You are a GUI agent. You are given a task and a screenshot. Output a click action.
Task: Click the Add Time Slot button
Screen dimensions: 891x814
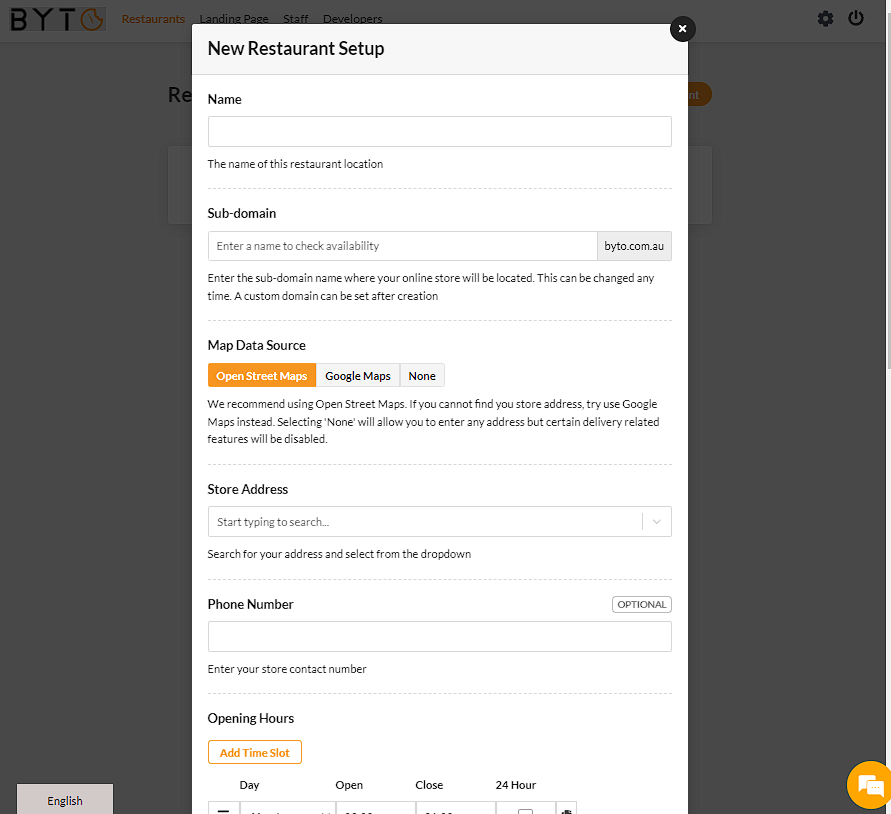coord(255,753)
